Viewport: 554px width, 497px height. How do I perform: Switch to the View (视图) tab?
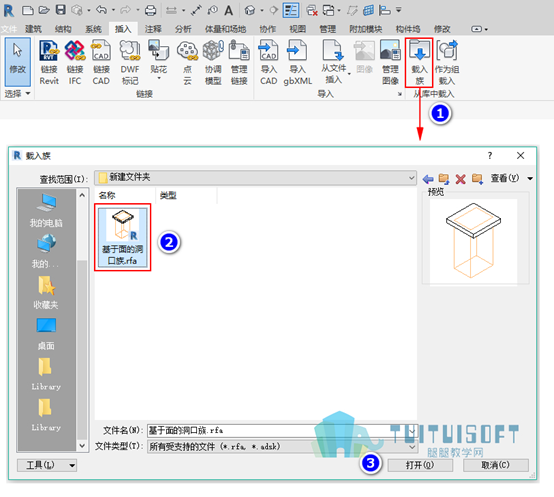tap(297, 29)
